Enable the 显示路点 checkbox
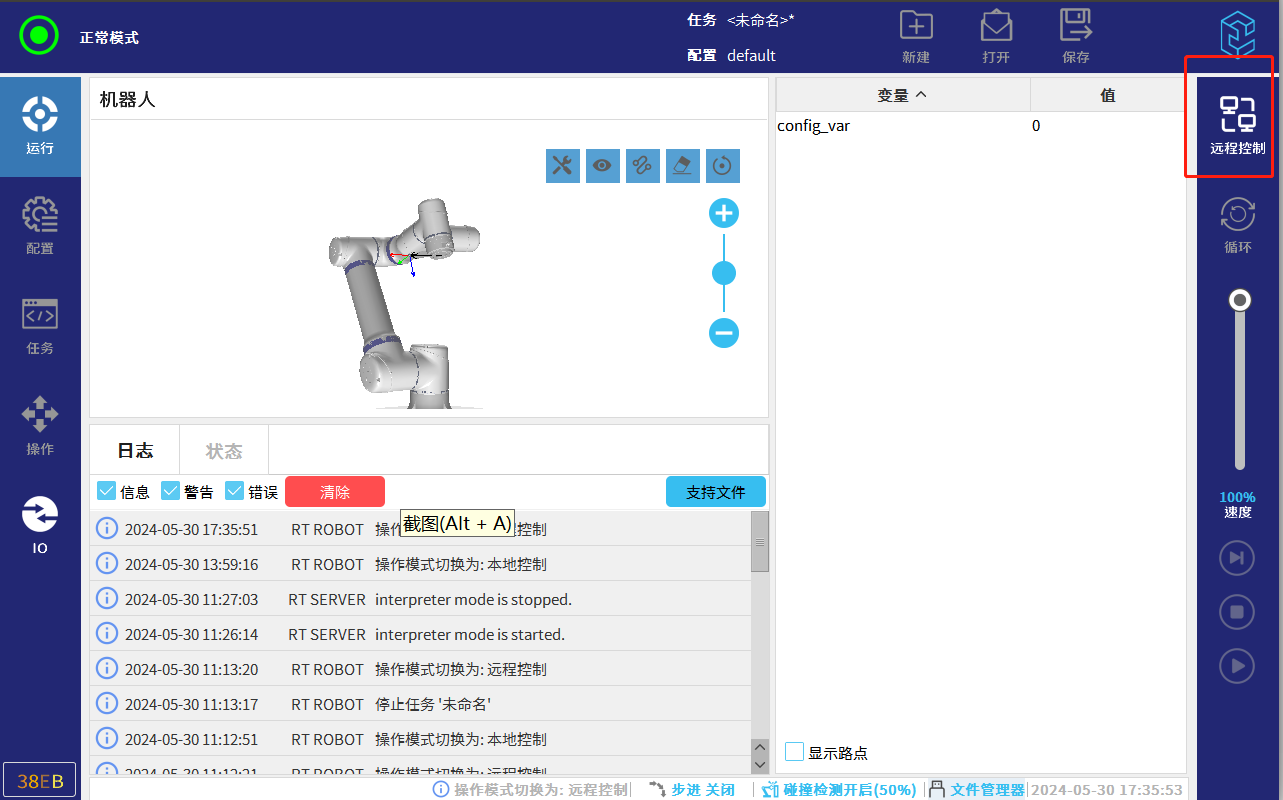The image size is (1283, 800). pos(795,752)
